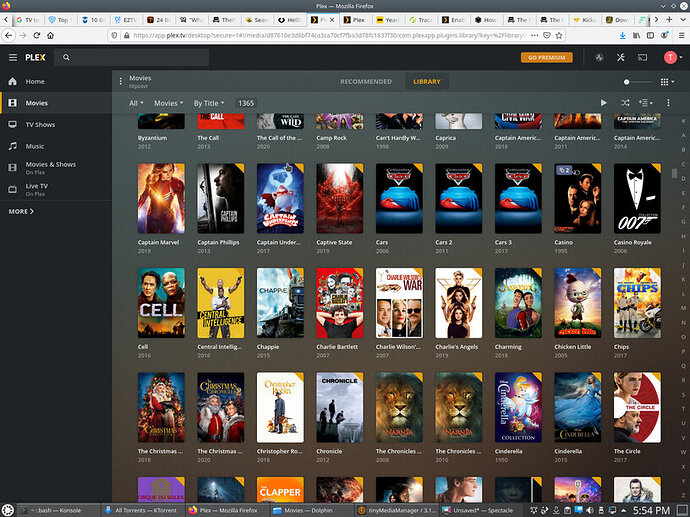
Task: Click the Plex logo
Action: 35,57
